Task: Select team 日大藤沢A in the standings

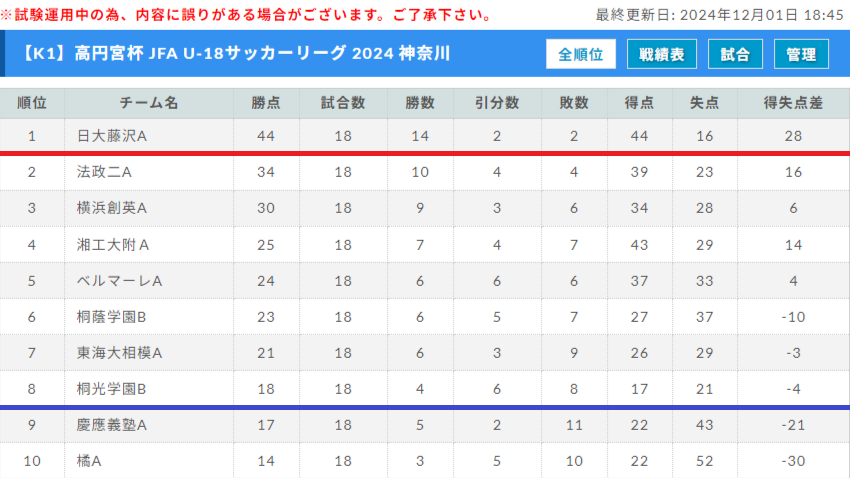Action: (112, 136)
